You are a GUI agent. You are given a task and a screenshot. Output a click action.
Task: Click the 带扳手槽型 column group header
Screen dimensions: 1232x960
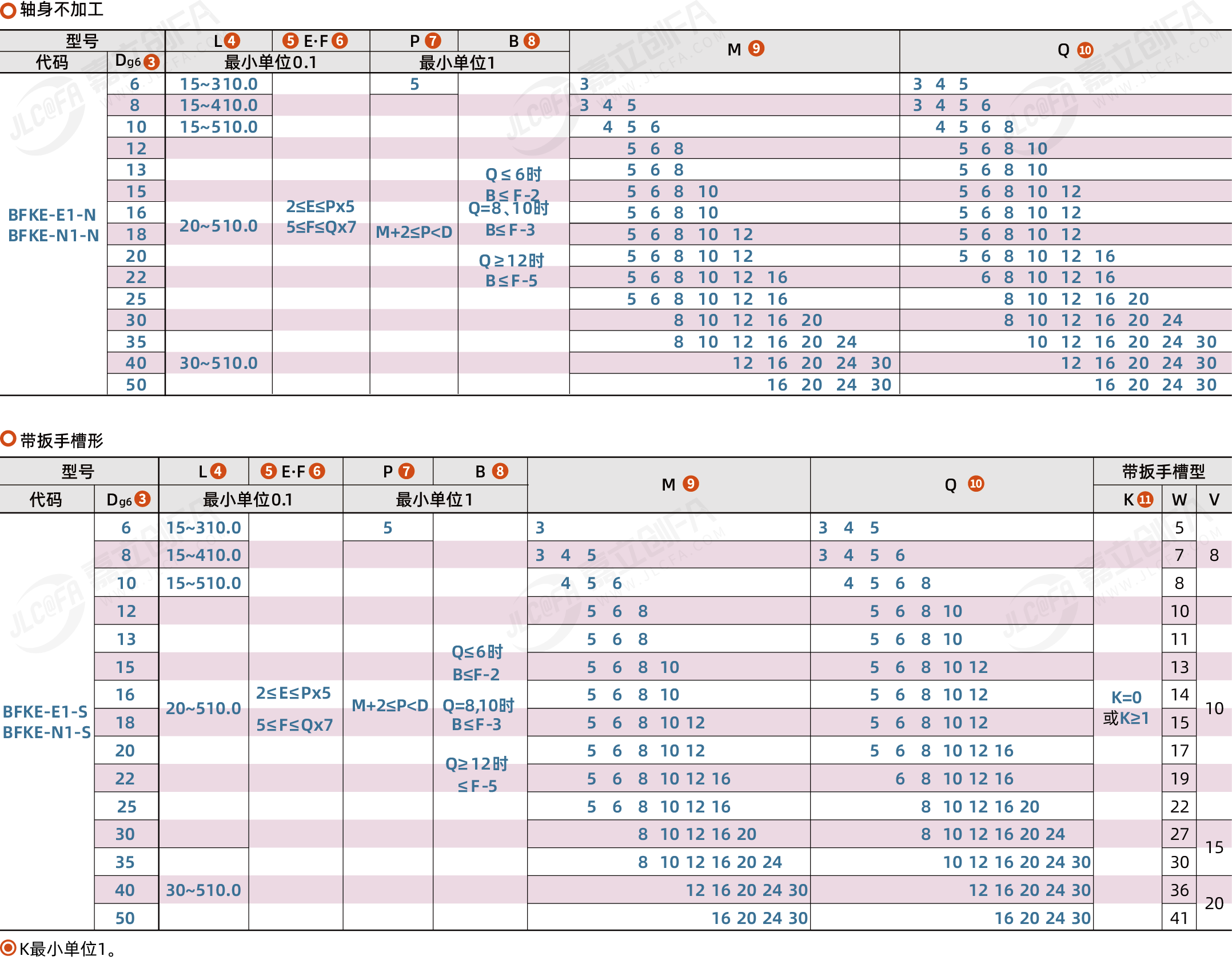(x=1163, y=471)
